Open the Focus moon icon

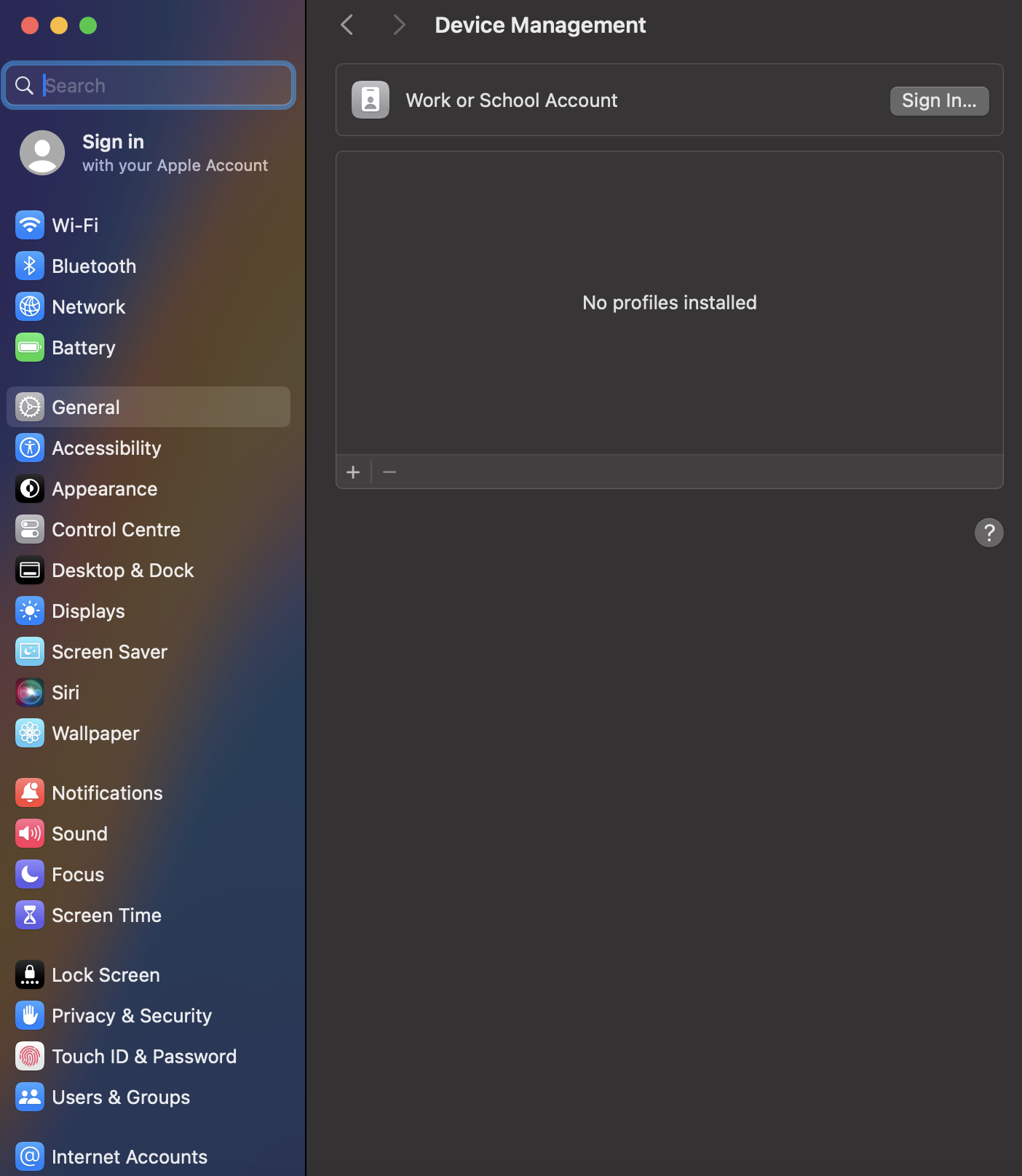click(x=30, y=875)
